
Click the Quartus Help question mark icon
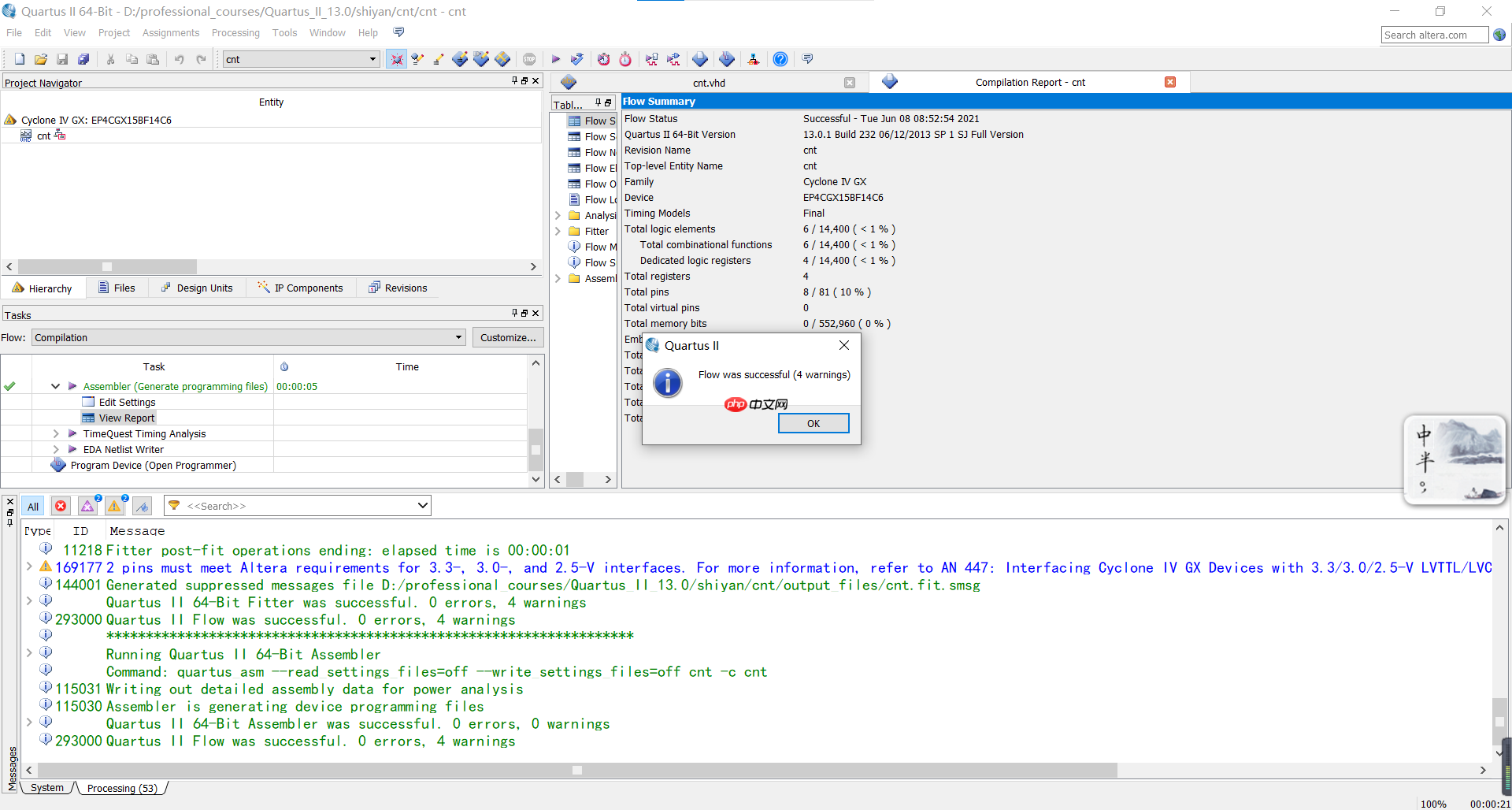point(780,59)
